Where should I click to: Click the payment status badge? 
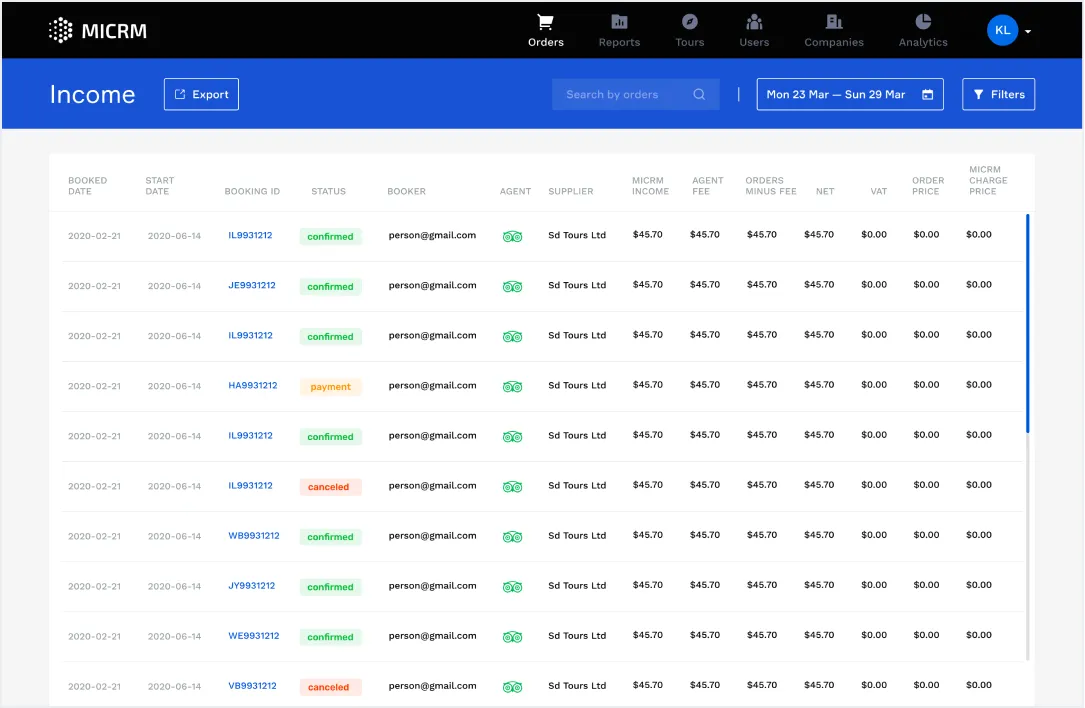[330, 387]
